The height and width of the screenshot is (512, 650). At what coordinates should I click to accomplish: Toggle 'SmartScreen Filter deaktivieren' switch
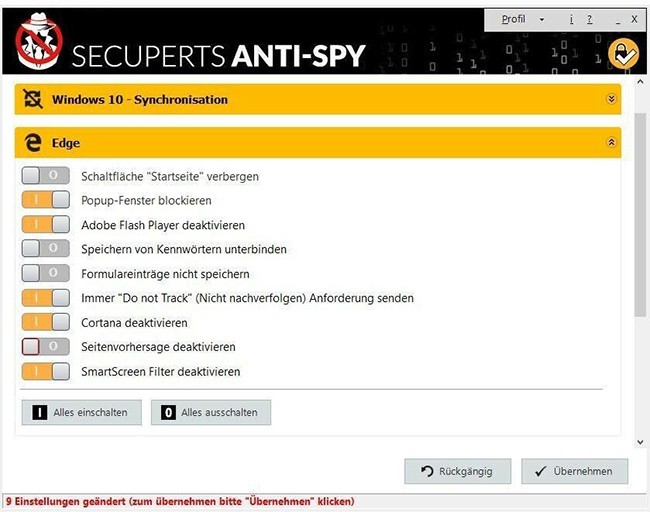point(45,371)
